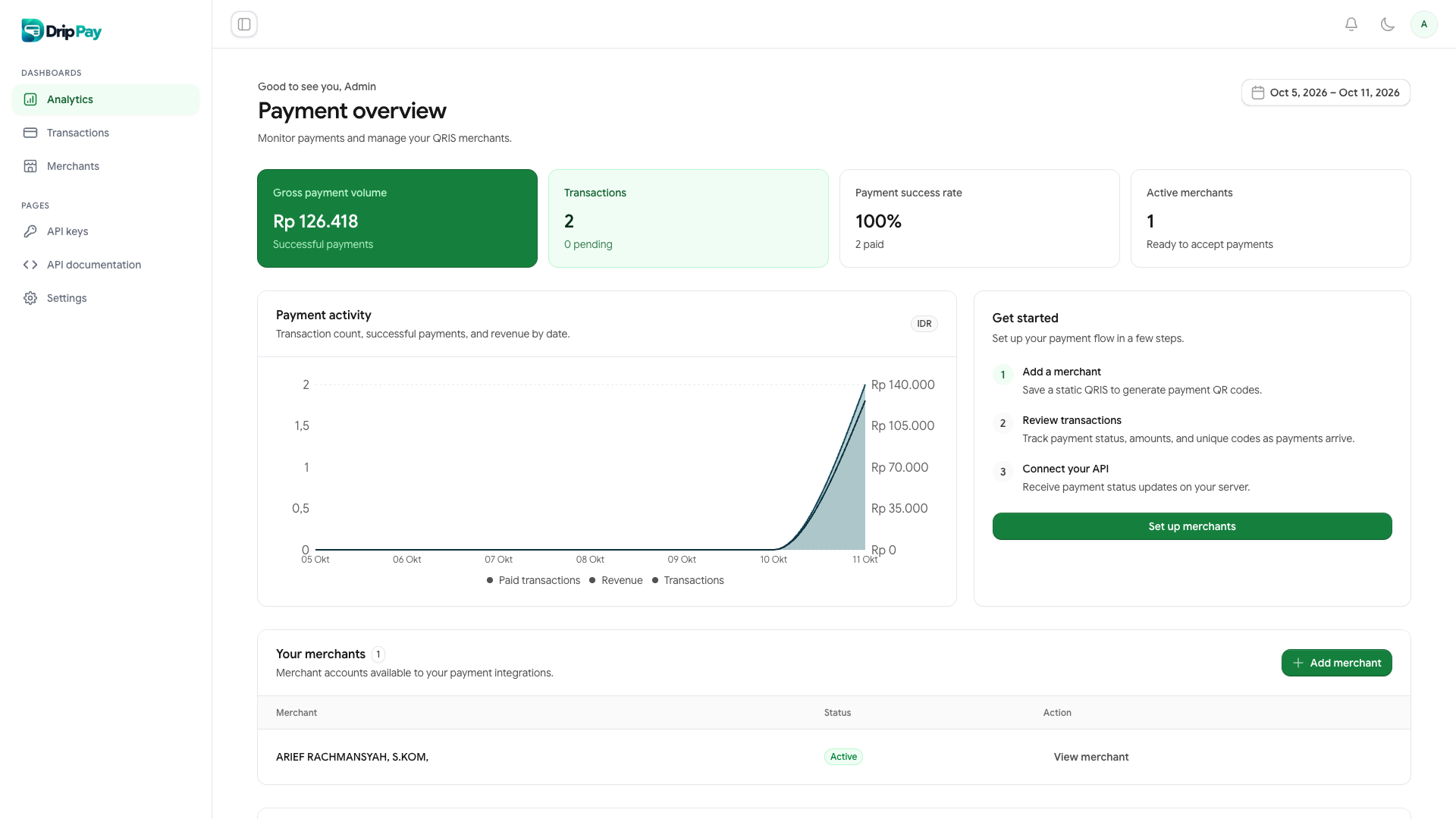Click the Transactions card icon in sidebar

(30, 133)
